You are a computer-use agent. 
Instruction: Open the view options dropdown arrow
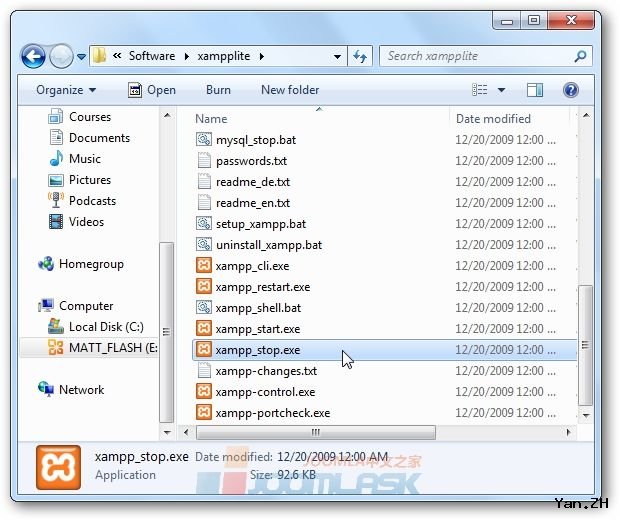(501, 90)
